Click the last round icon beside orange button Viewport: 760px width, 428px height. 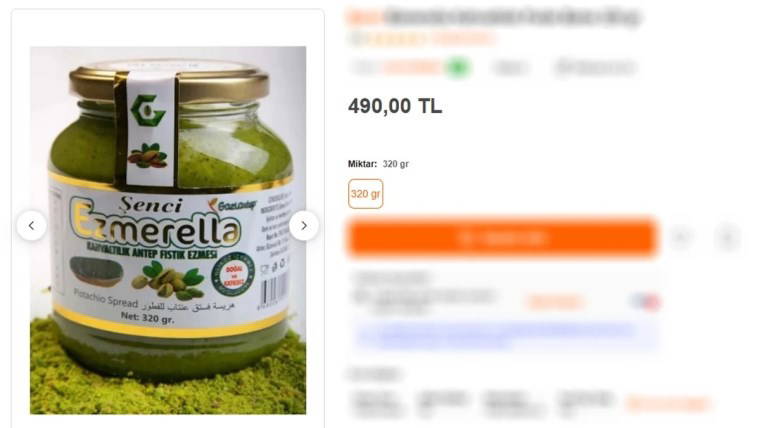click(x=727, y=237)
